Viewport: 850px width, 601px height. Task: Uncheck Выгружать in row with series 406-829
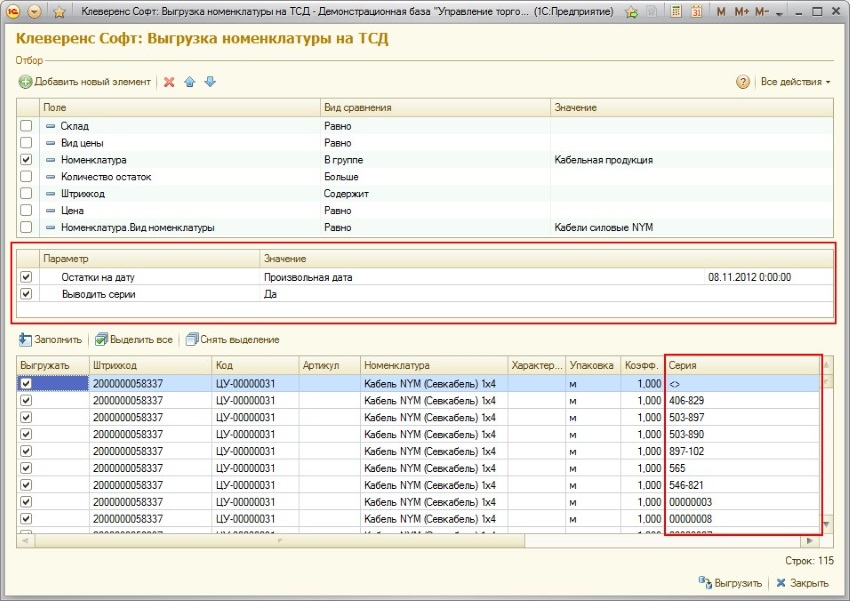click(26, 400)
